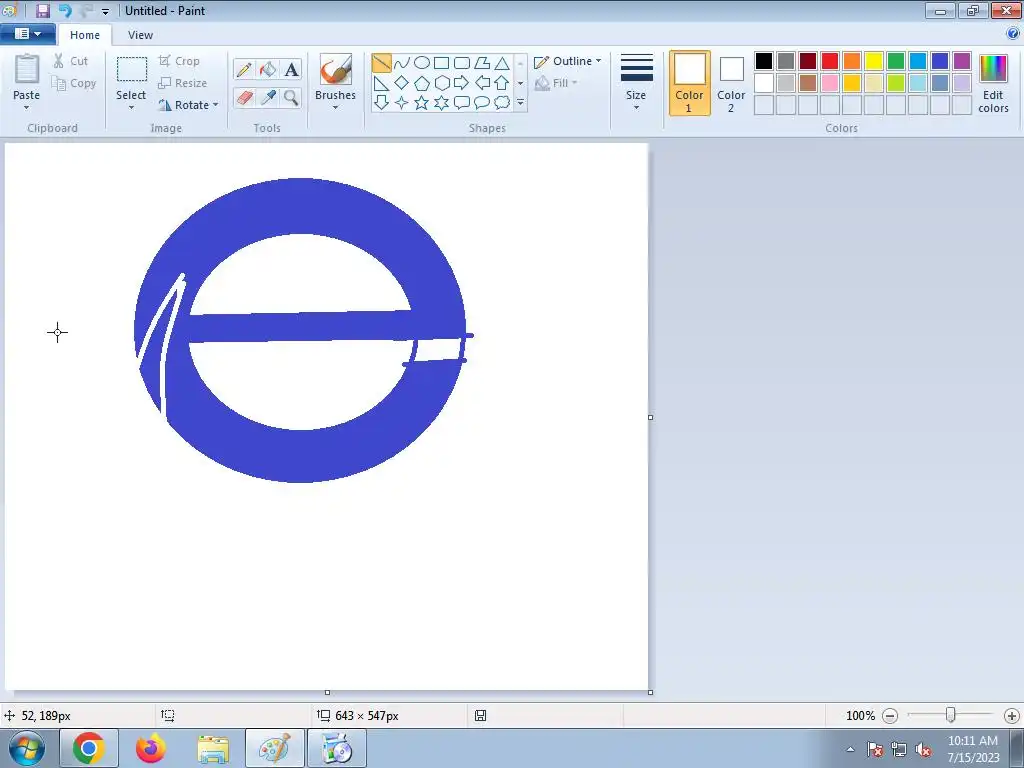This screenshot has height=768, width=1024.
Task: Activate Color 1 selector
Action: coord(689,83)
